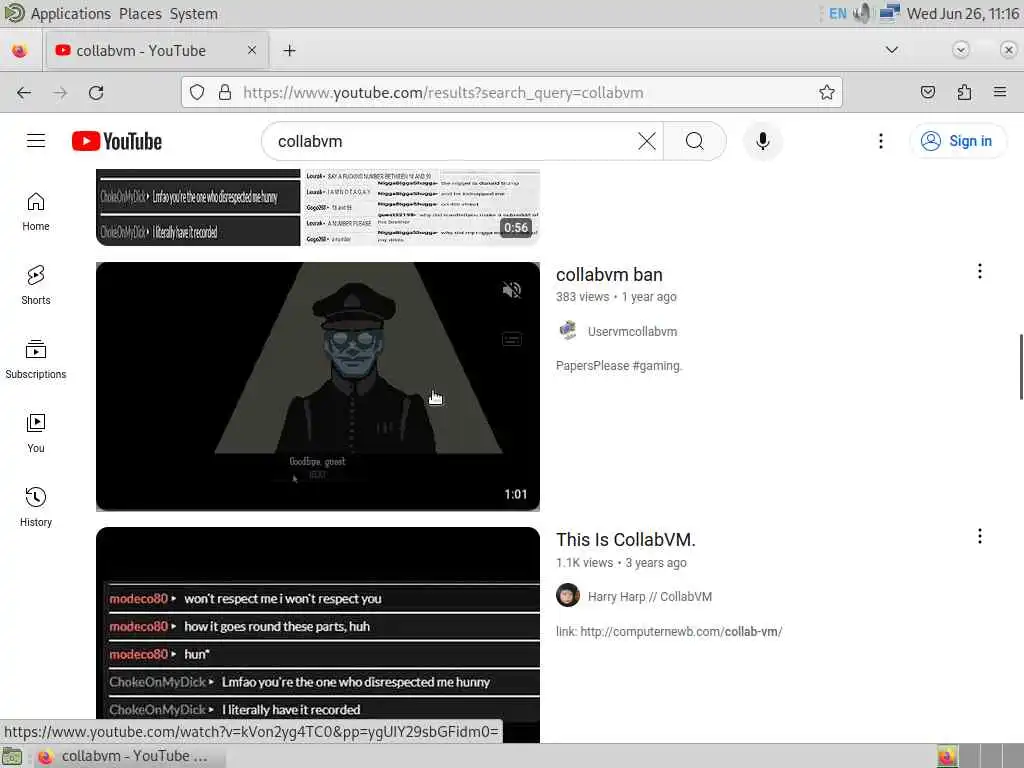
Task: Unmute the collabvm ban preview
Action: point(511,290)
